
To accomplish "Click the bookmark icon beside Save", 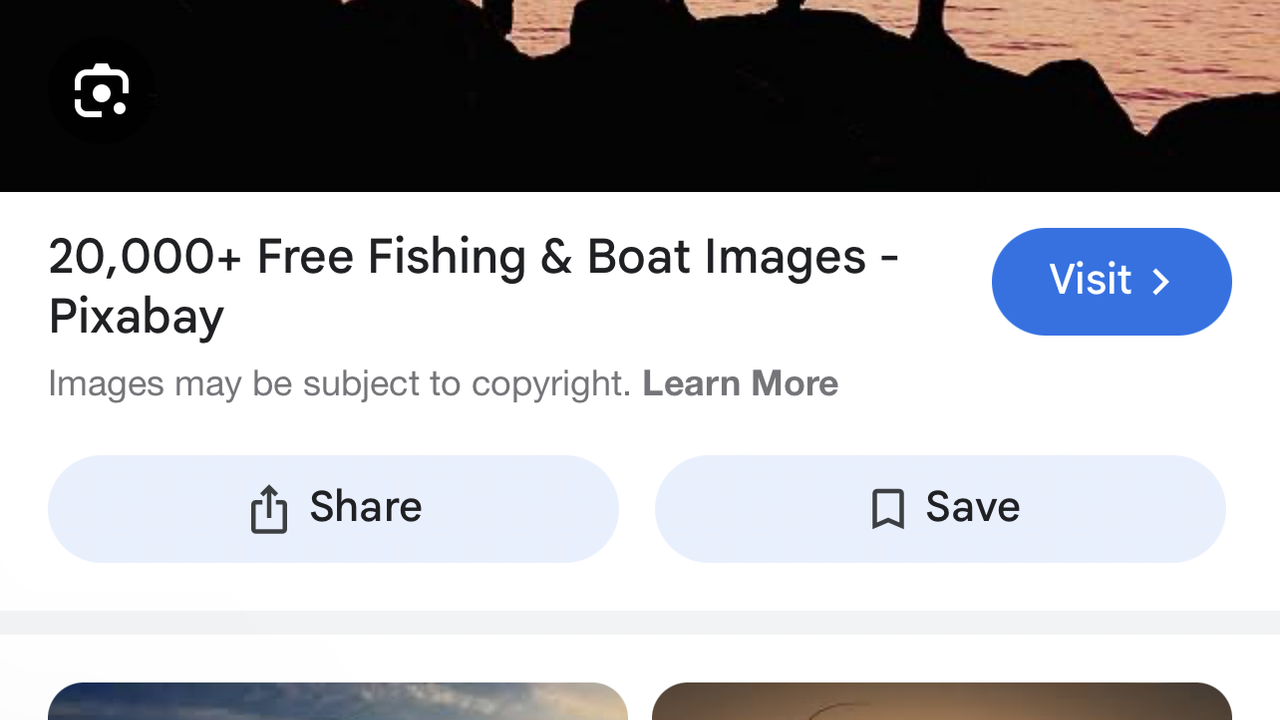I will [888, 509].
